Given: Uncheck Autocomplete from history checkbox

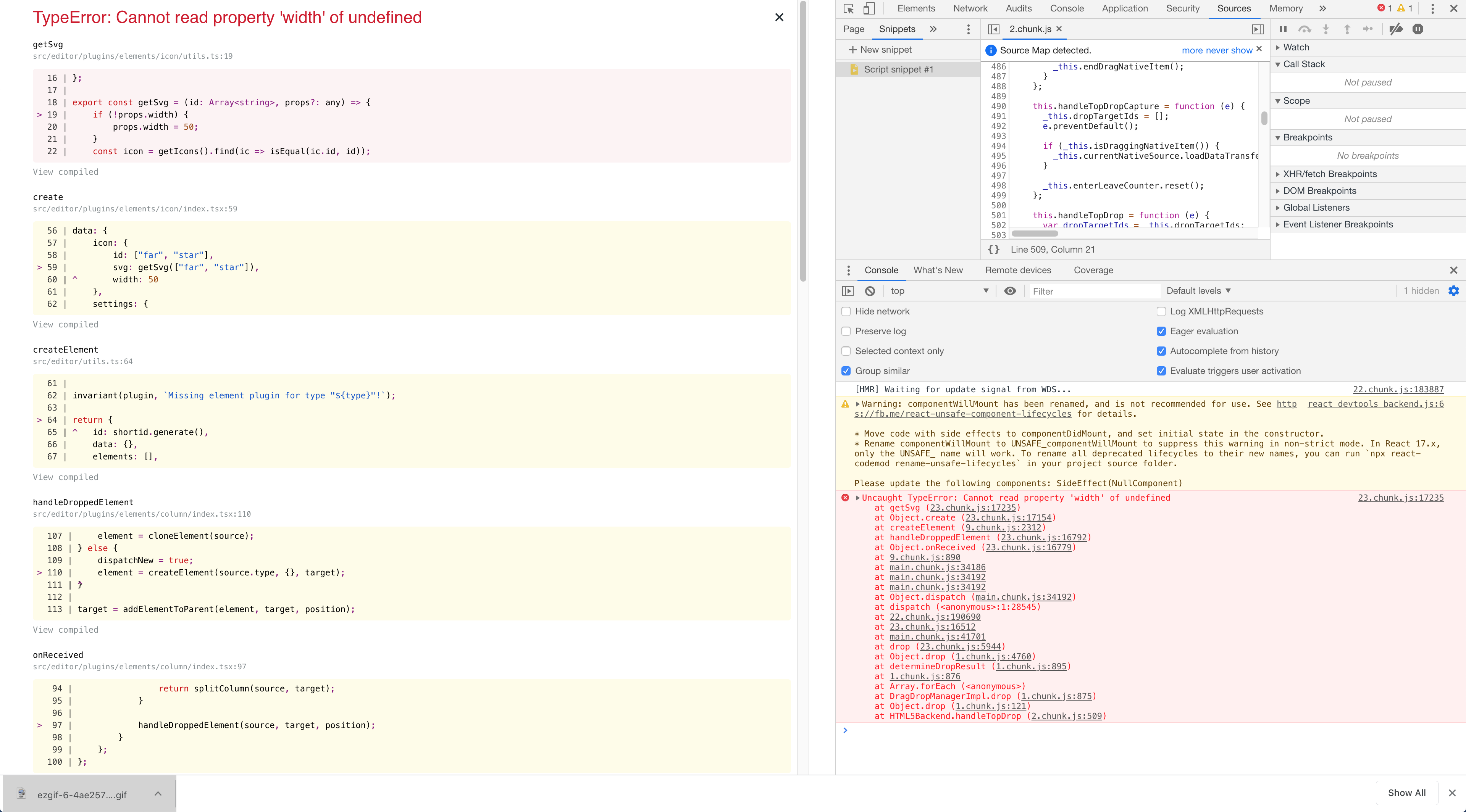Looking at the screenshot, I should [1161, 351].
